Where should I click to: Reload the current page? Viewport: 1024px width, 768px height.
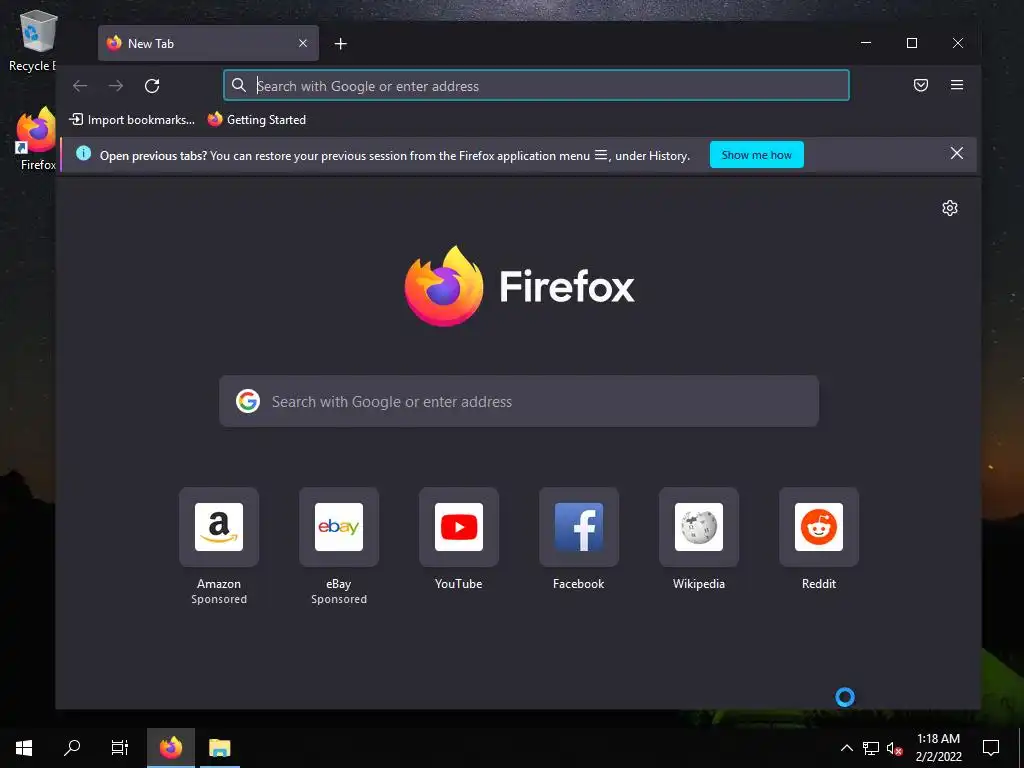click(x=152, y=86)
